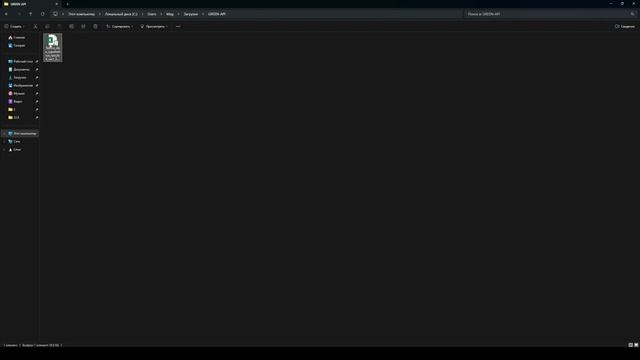Expand the Linux tree node arrow
Viewport: 640px width, 360px height.
tap(4, 150)
